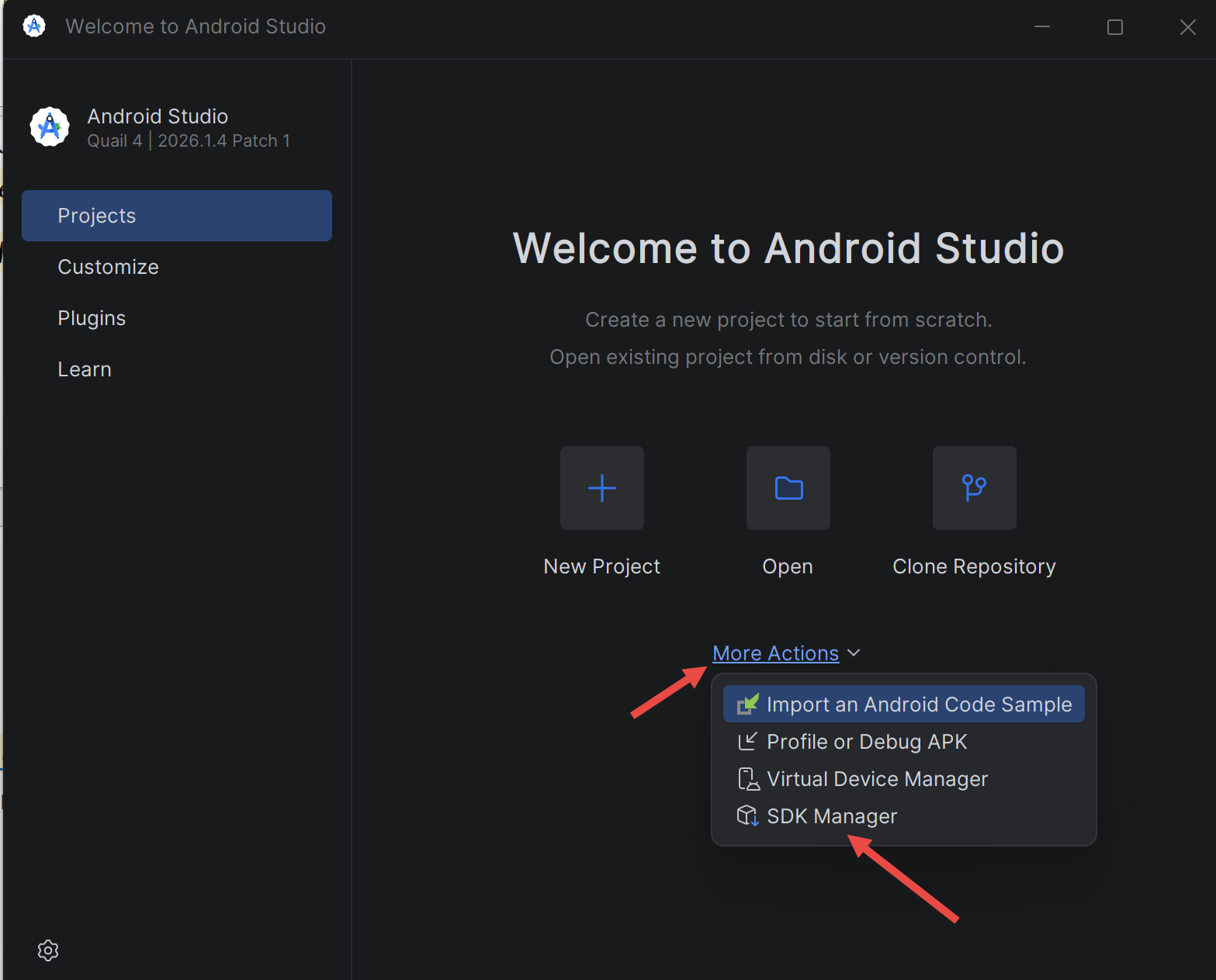Viewport: 1216px width, 980px height.
Task: Click the Android Studio title bar icon
Action: (34, 26)
